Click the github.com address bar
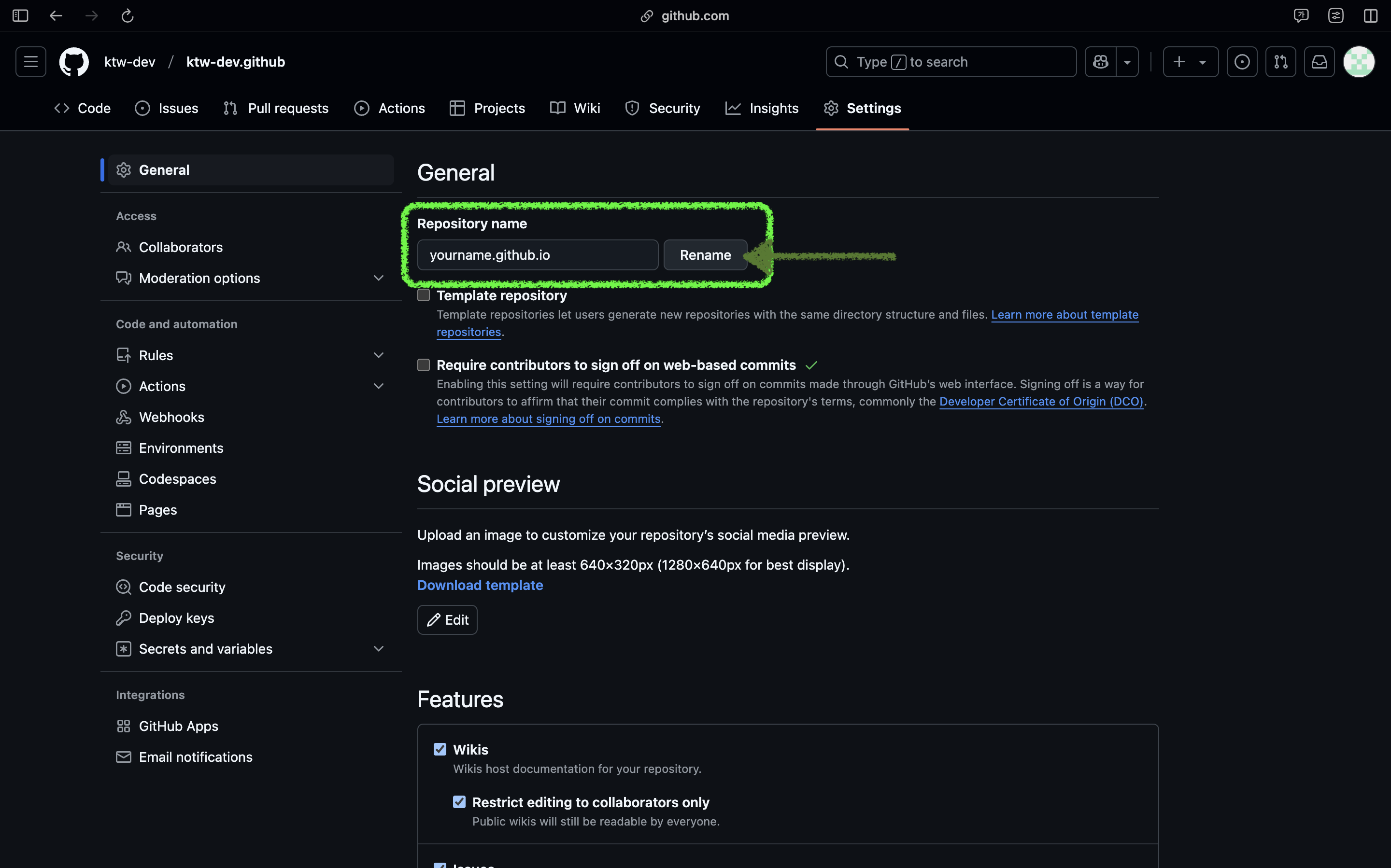Image resolution: width=1391 pixels, height=868 pixels. tap(685, 15)
